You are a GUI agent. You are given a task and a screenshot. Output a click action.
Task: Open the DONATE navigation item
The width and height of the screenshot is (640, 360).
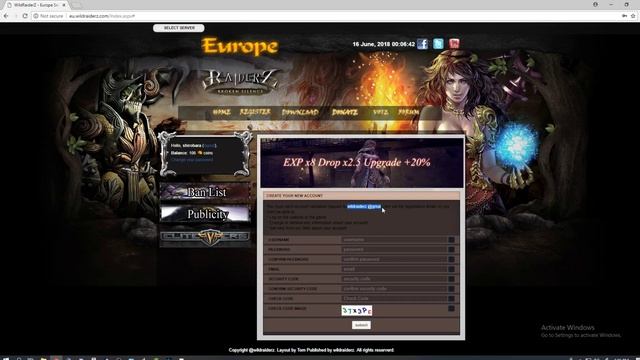[345, 112]
